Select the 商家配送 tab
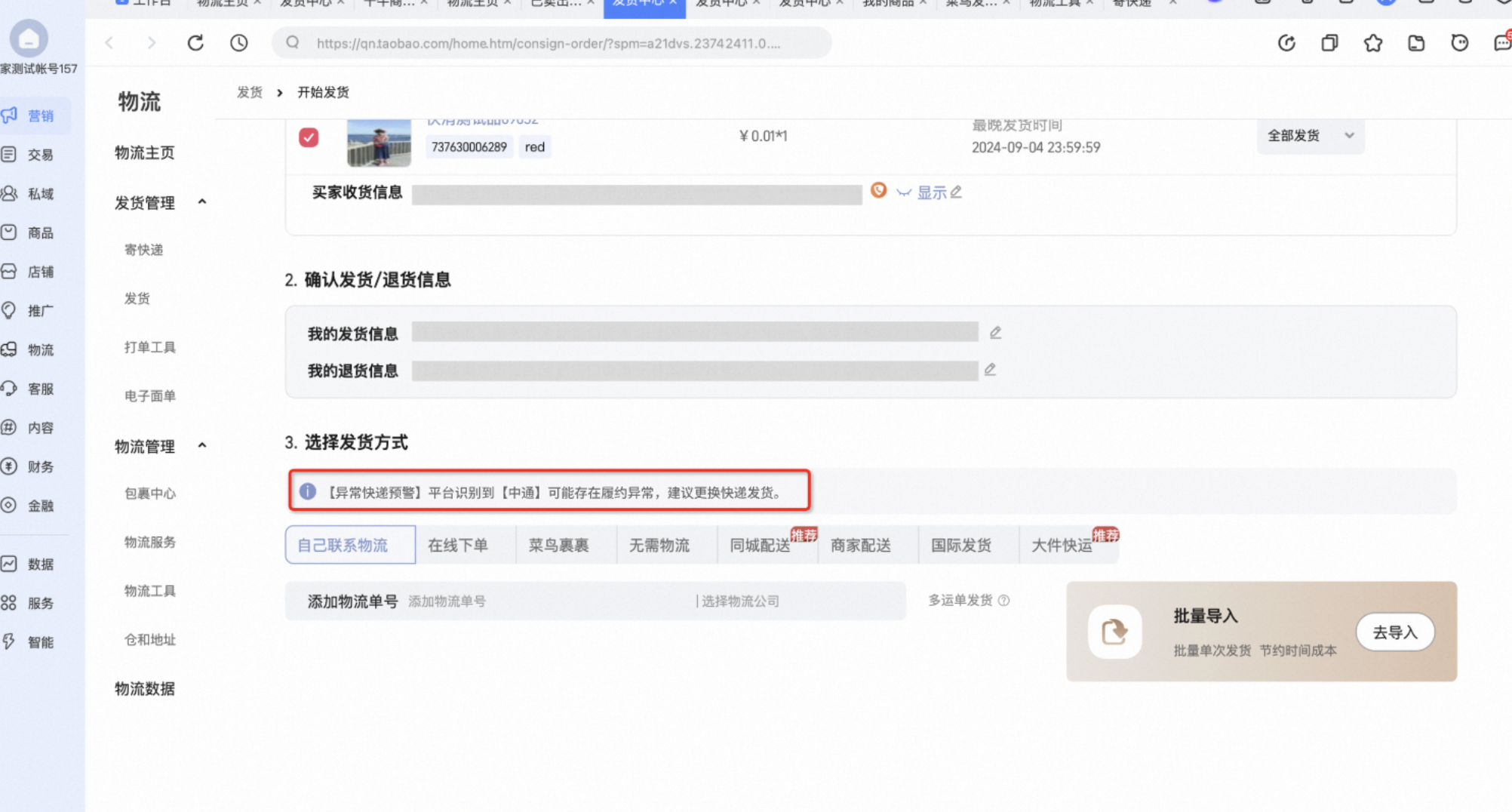Viewport: 1512px width, 812px height. point(861,545)
